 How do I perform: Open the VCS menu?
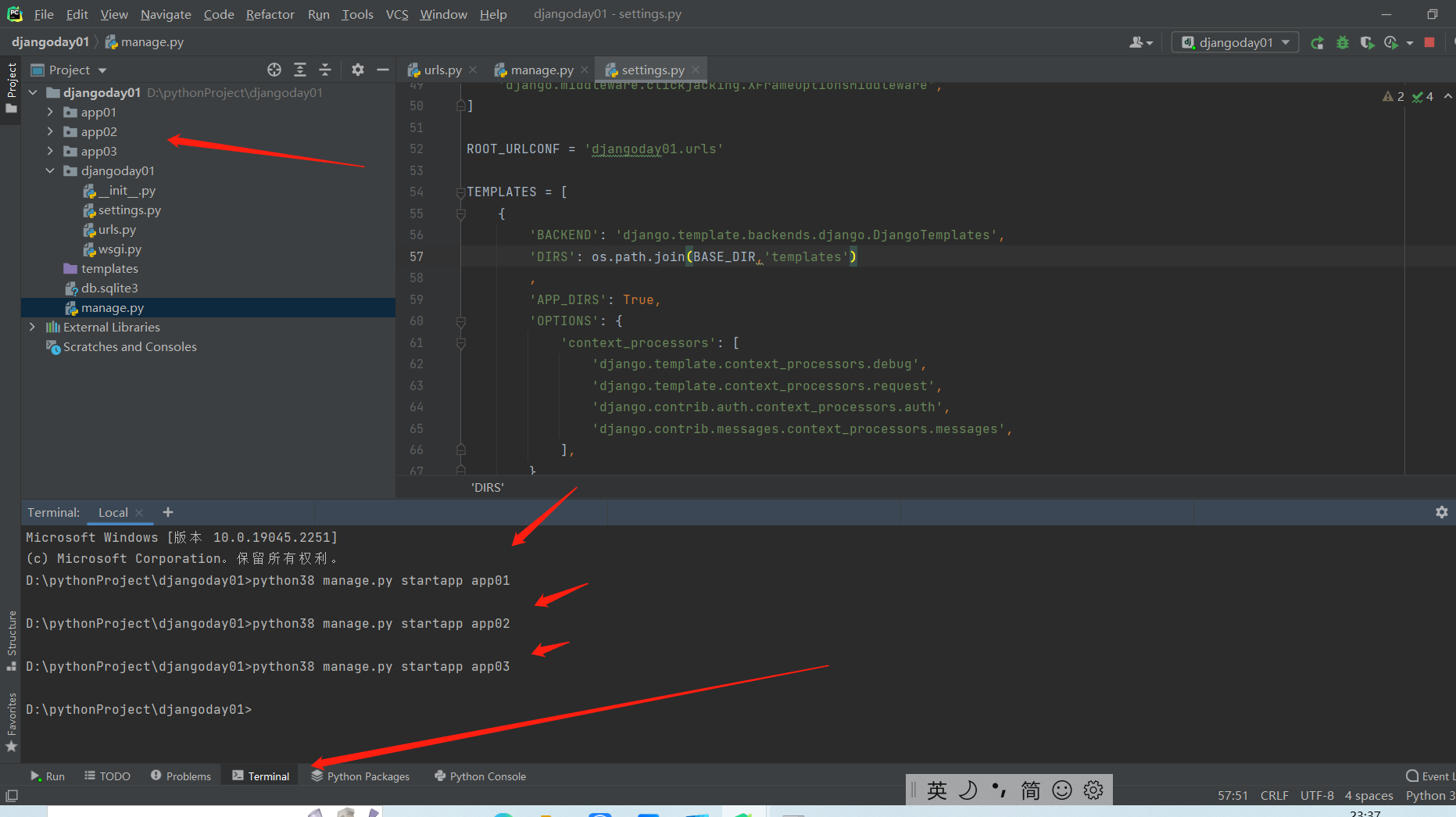coord(397,14)
